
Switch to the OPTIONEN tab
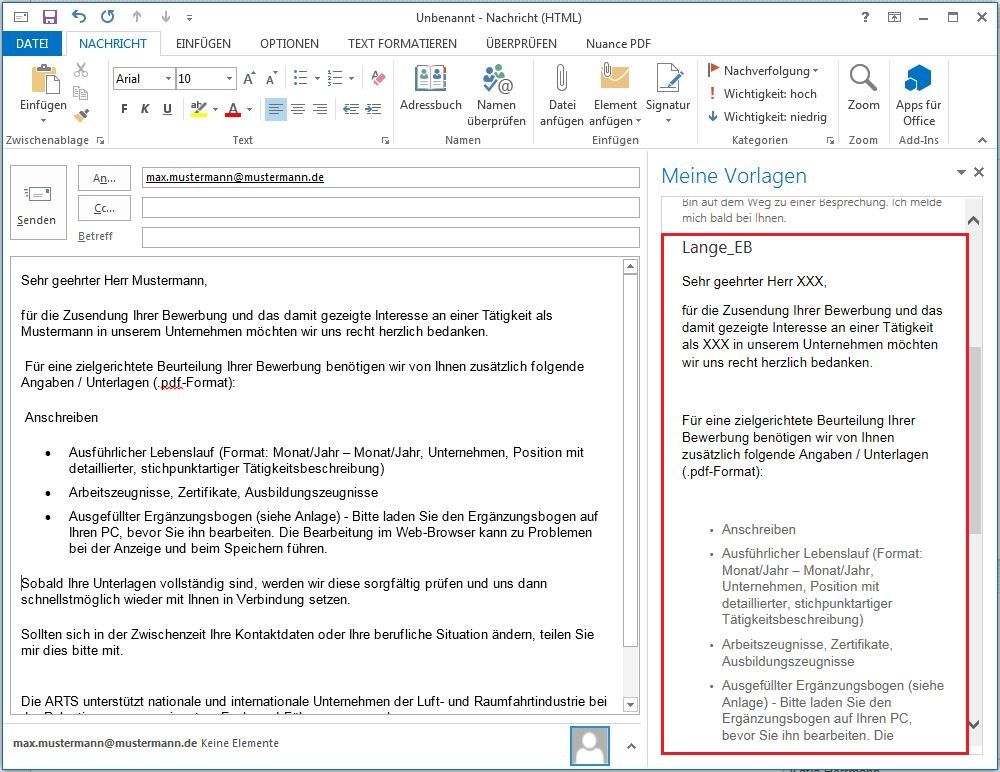coord(289,43)
